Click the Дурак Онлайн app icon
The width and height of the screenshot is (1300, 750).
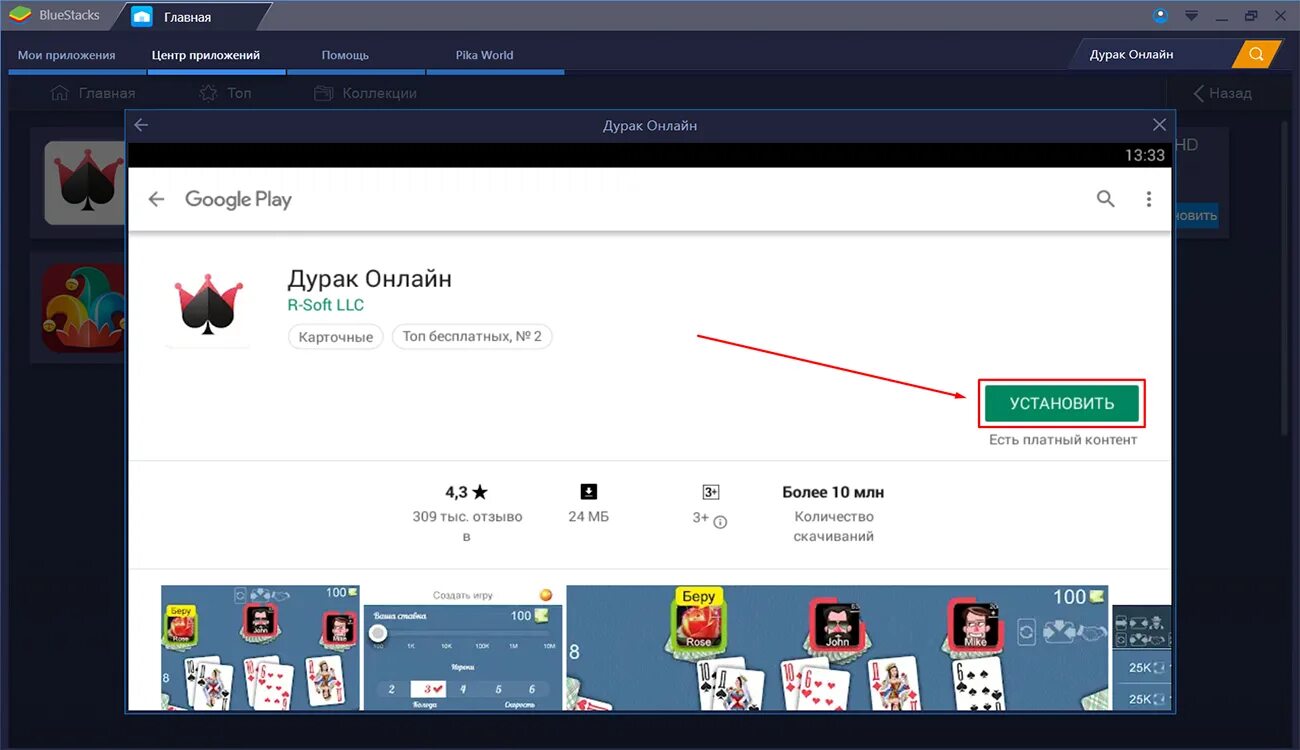point(209,305)
